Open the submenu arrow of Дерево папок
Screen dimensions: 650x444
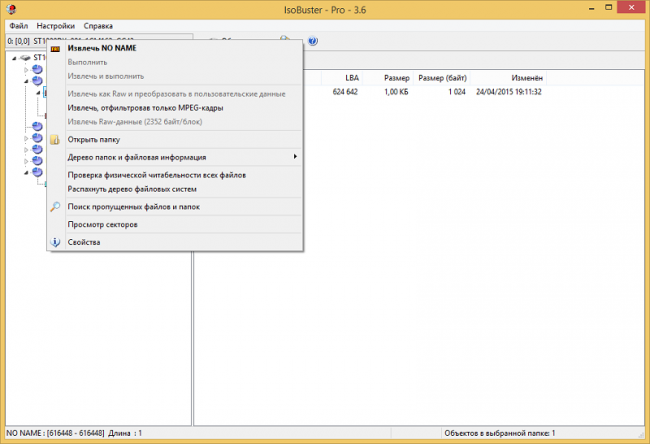tap(295, 157)
